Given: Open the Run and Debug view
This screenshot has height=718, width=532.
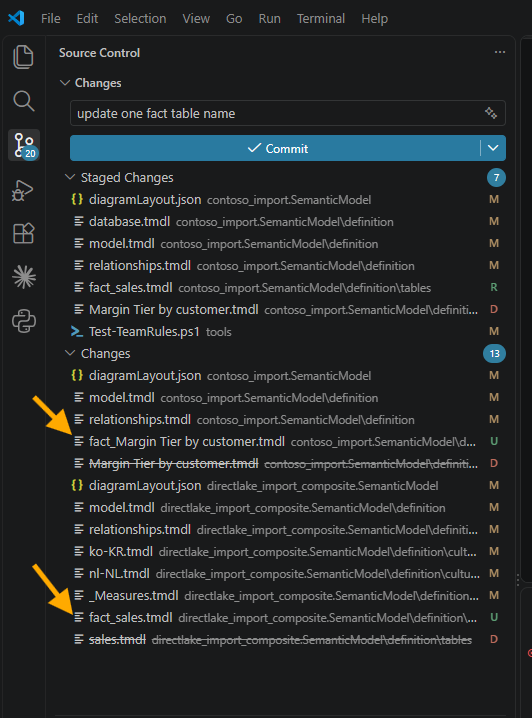Looking at the screenshot, I should [23, 190].
